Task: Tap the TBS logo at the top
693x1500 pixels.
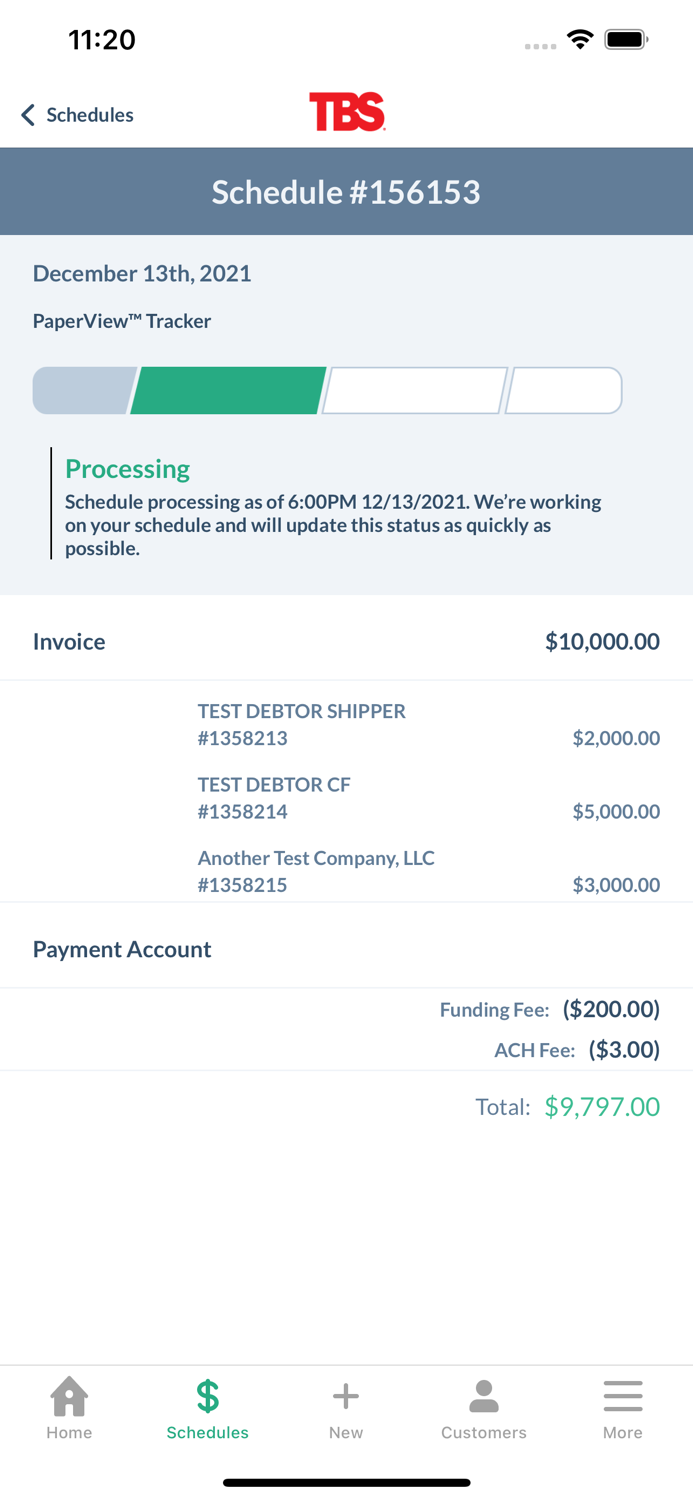Action: [x=347, y=113]
